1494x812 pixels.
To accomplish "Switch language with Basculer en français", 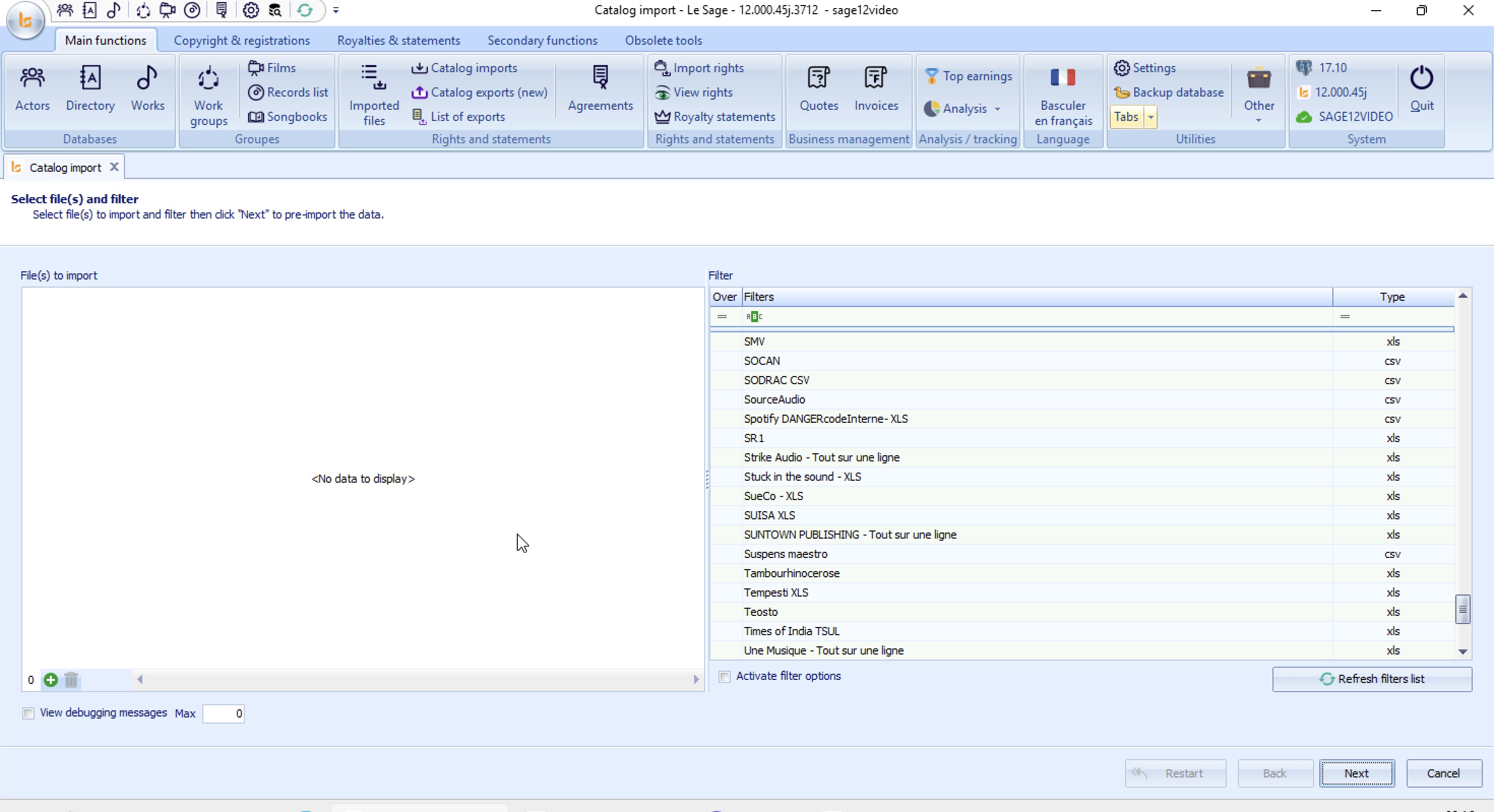I will (x=1063, y=96).
